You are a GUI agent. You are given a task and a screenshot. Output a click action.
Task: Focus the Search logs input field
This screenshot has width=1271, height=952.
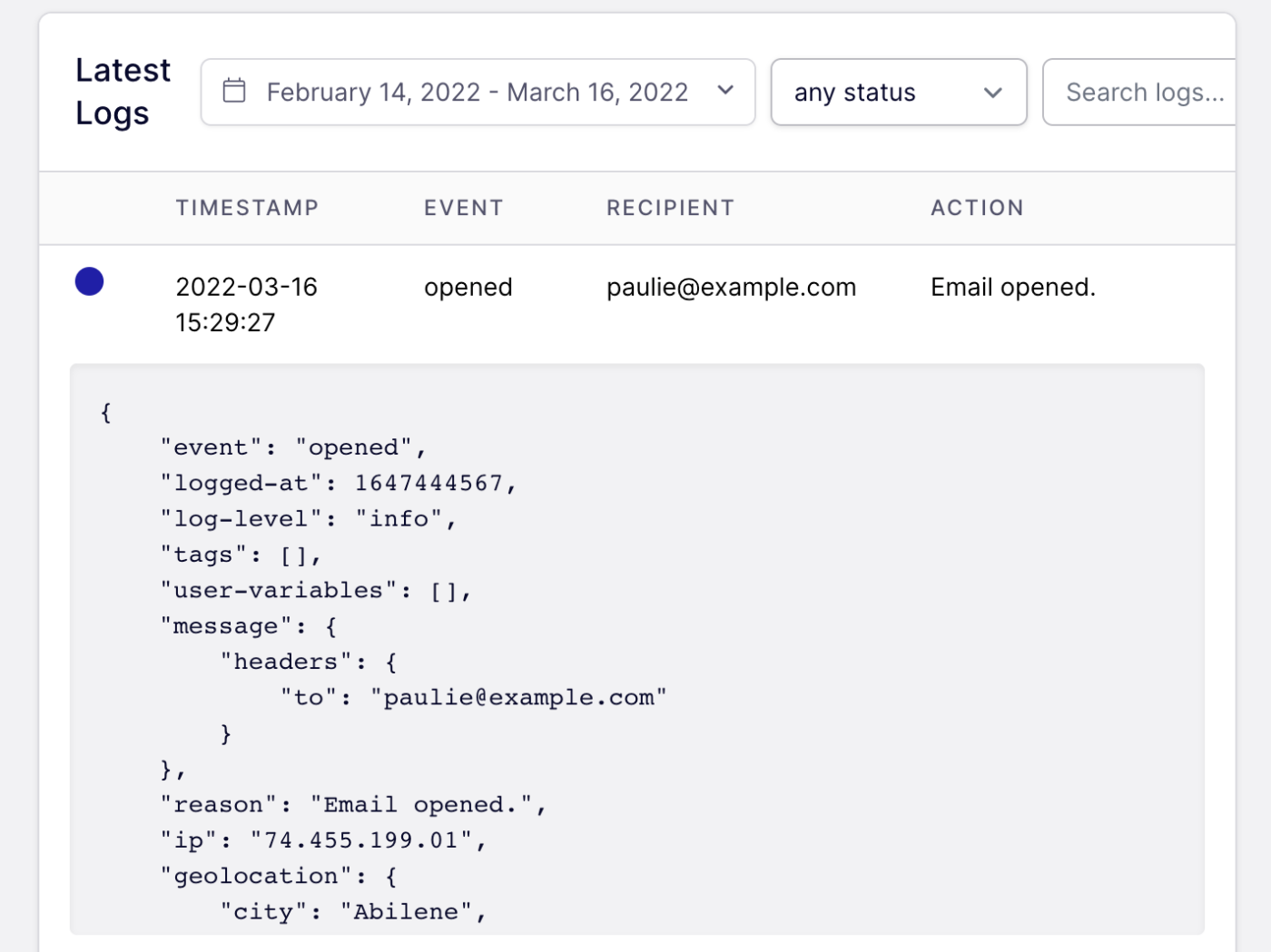(x=1144, y=93)
